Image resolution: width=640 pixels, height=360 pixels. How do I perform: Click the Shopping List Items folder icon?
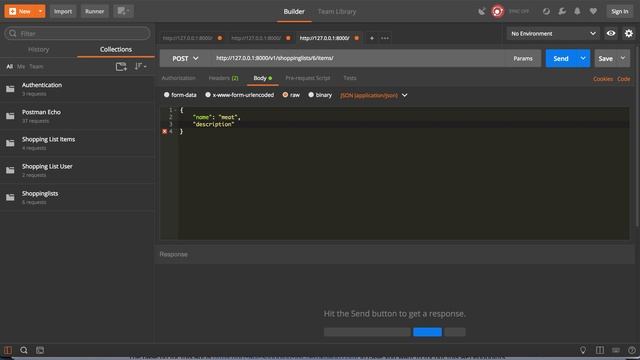[x=10, y=143]
